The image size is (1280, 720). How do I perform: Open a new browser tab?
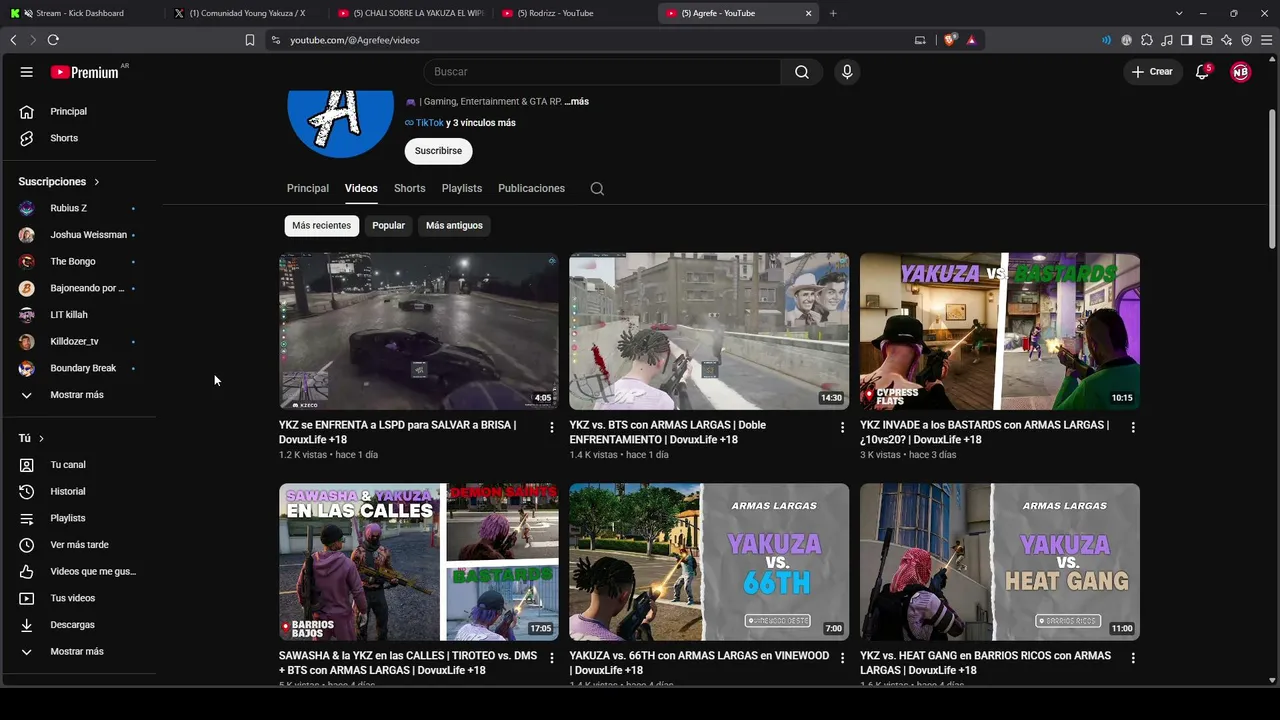click(x=833, y=13)
